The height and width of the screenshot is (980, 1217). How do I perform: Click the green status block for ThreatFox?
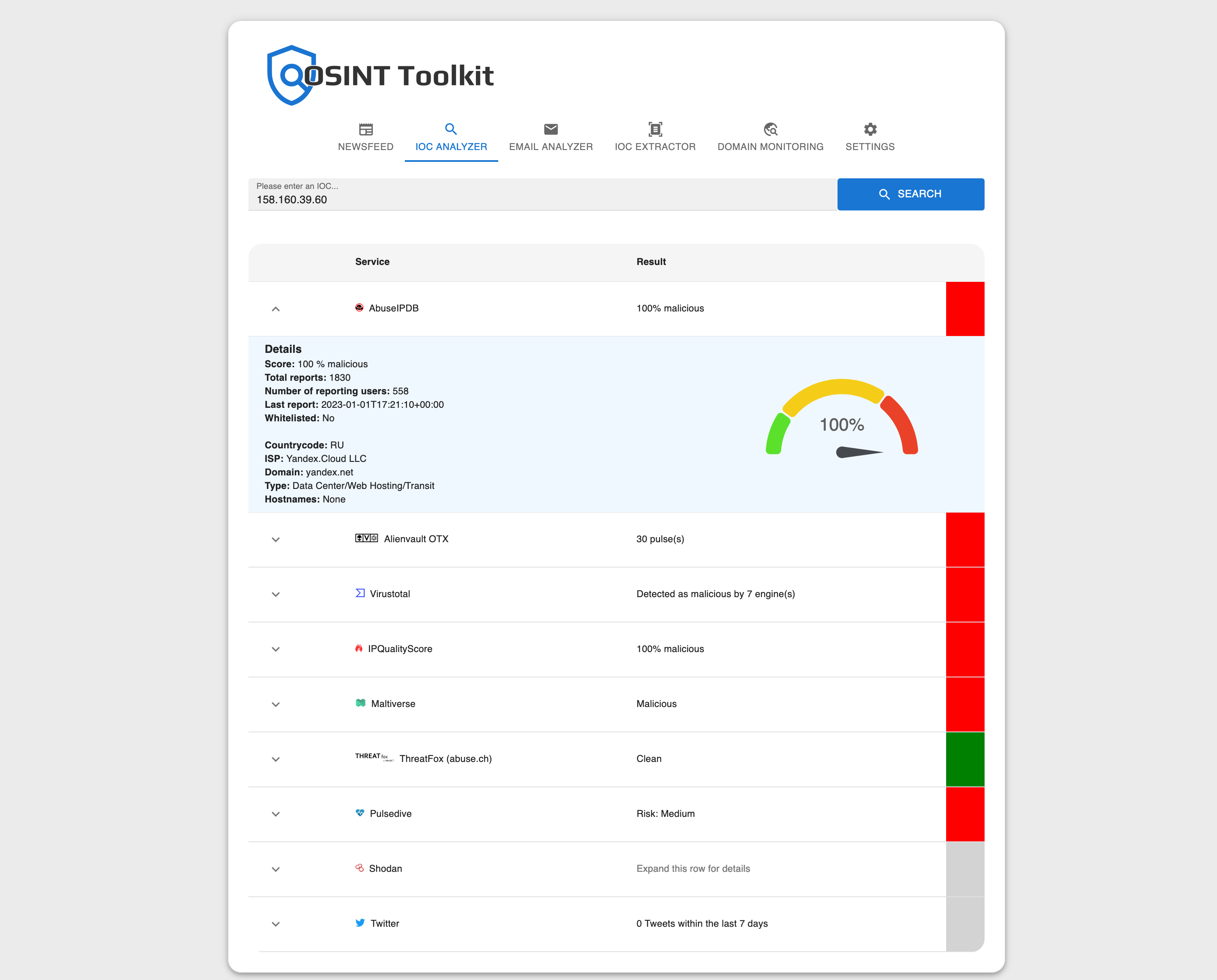tap(965, 759)
